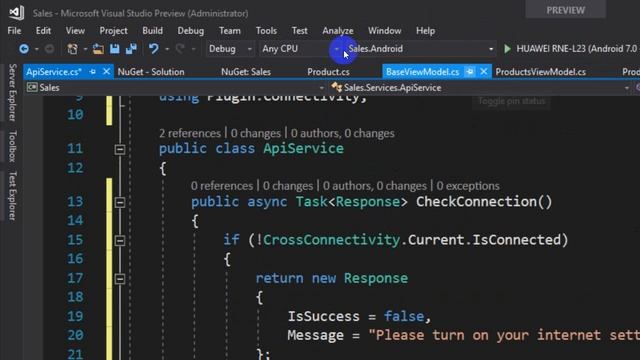This screenshot has height=360, width=640.
Task: Select the ApiService.cs tab
Action: 54,72
